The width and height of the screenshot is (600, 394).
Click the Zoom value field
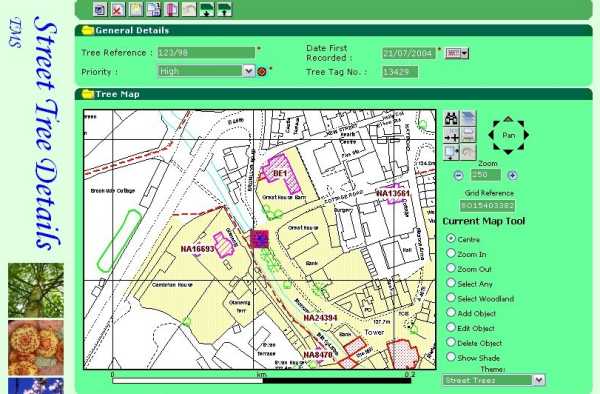click(486, 175)
